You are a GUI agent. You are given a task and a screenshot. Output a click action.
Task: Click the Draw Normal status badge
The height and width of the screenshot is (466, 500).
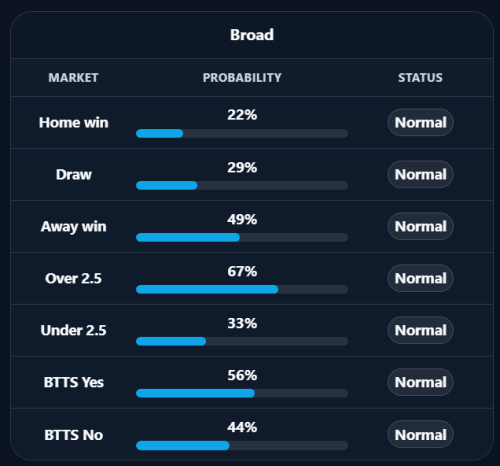click(x=420, y=174)
